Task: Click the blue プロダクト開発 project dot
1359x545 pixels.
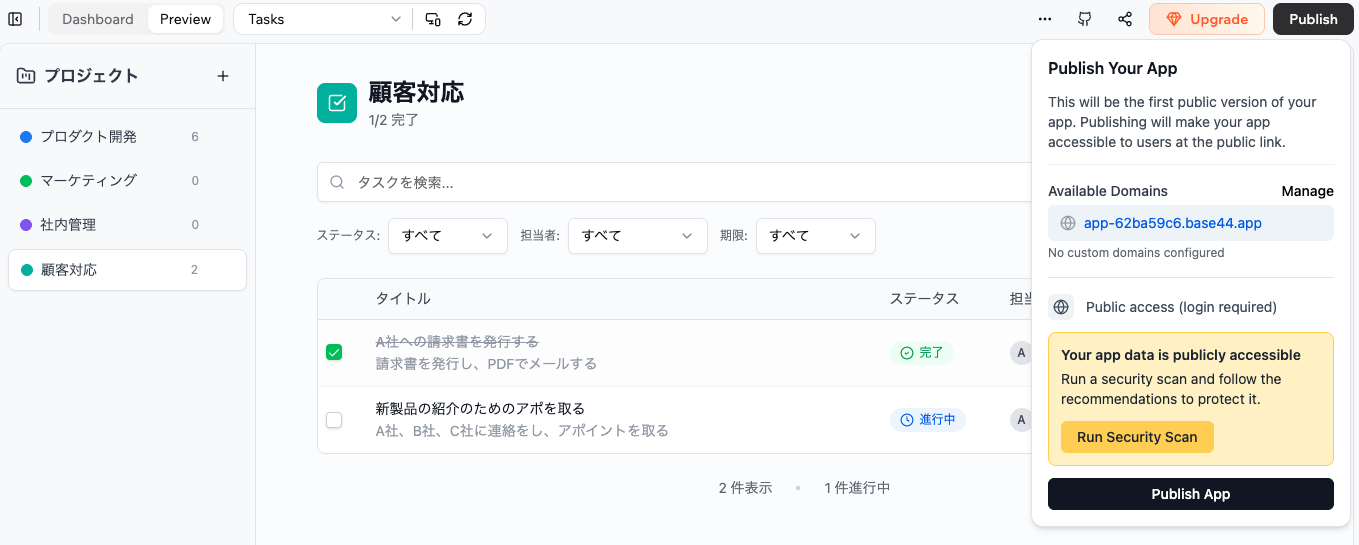Action: (26, 137)
